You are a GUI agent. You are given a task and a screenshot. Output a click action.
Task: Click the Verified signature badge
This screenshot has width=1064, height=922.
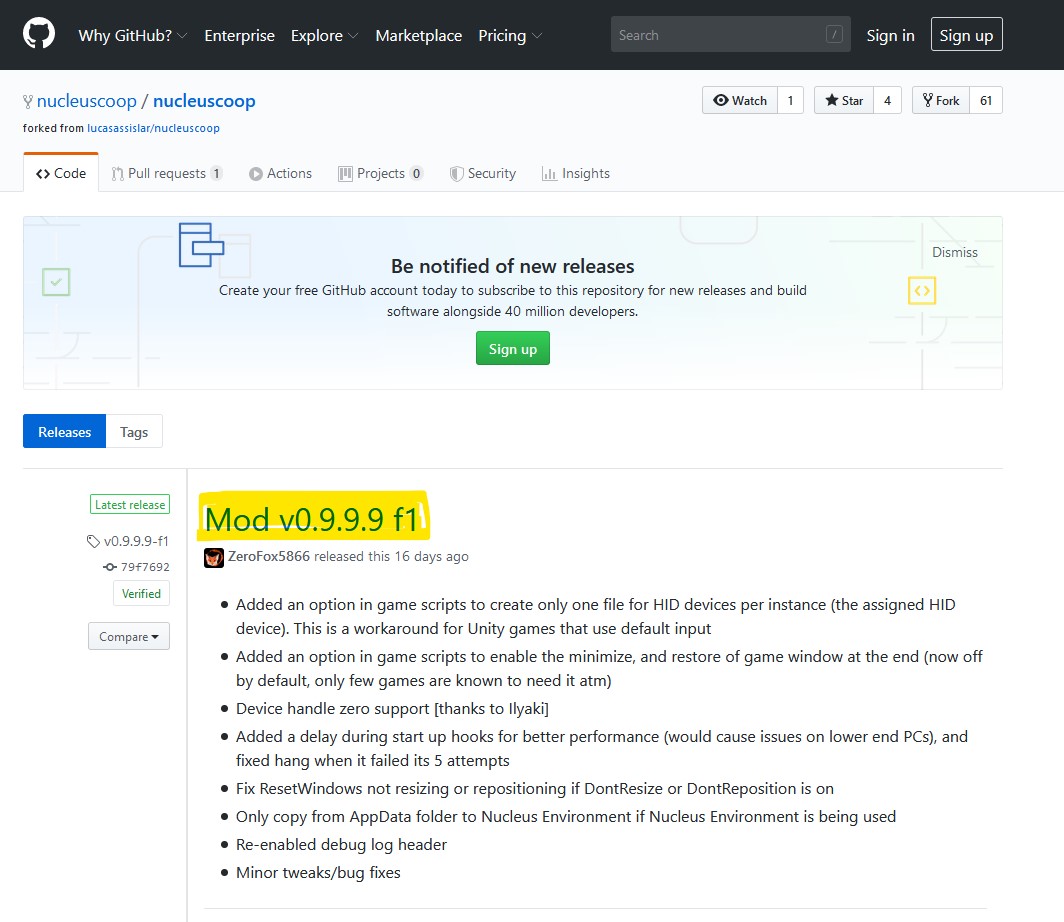point(141,594)
